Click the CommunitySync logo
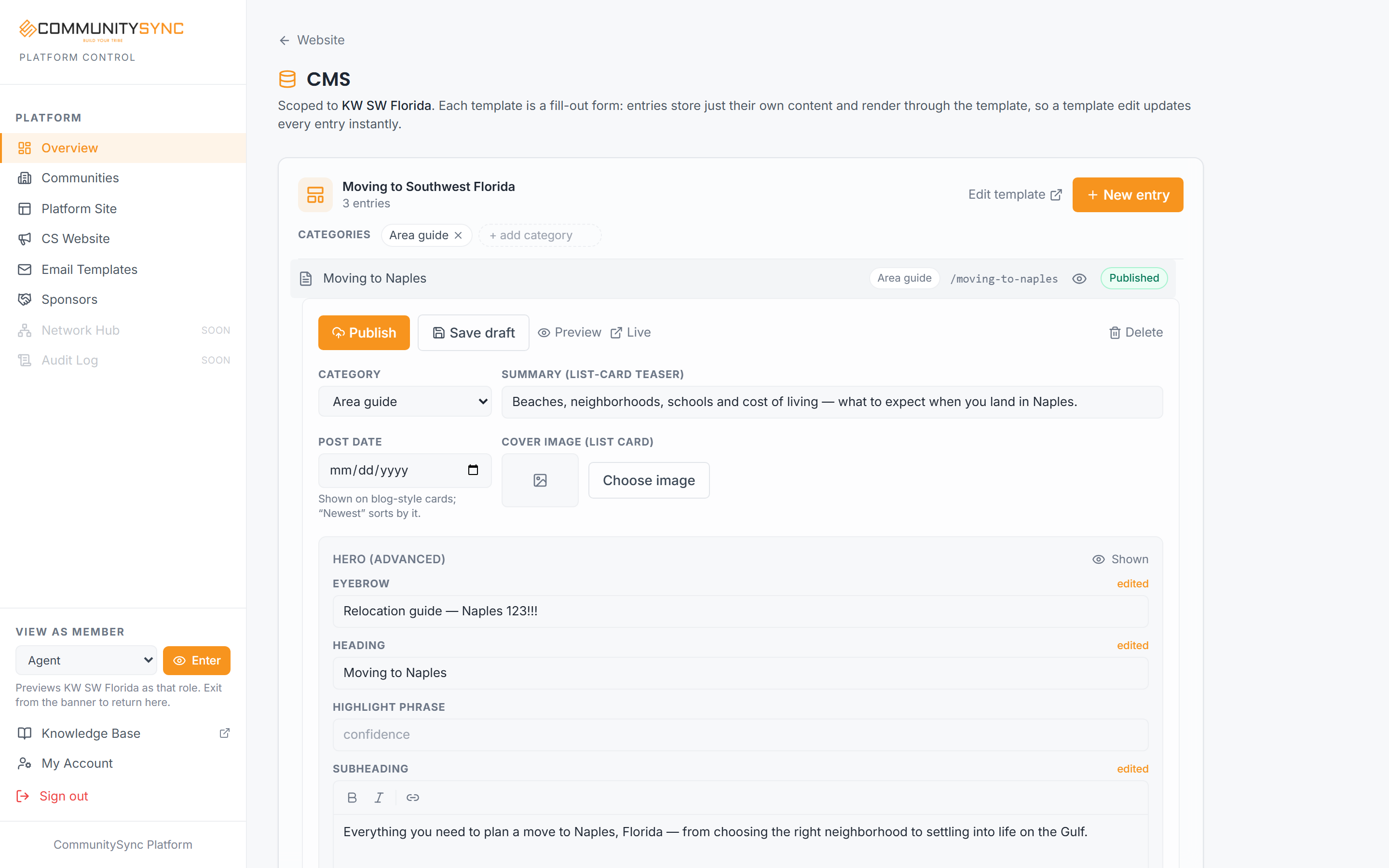1389x868 pixels. click(x=101, y=30)
